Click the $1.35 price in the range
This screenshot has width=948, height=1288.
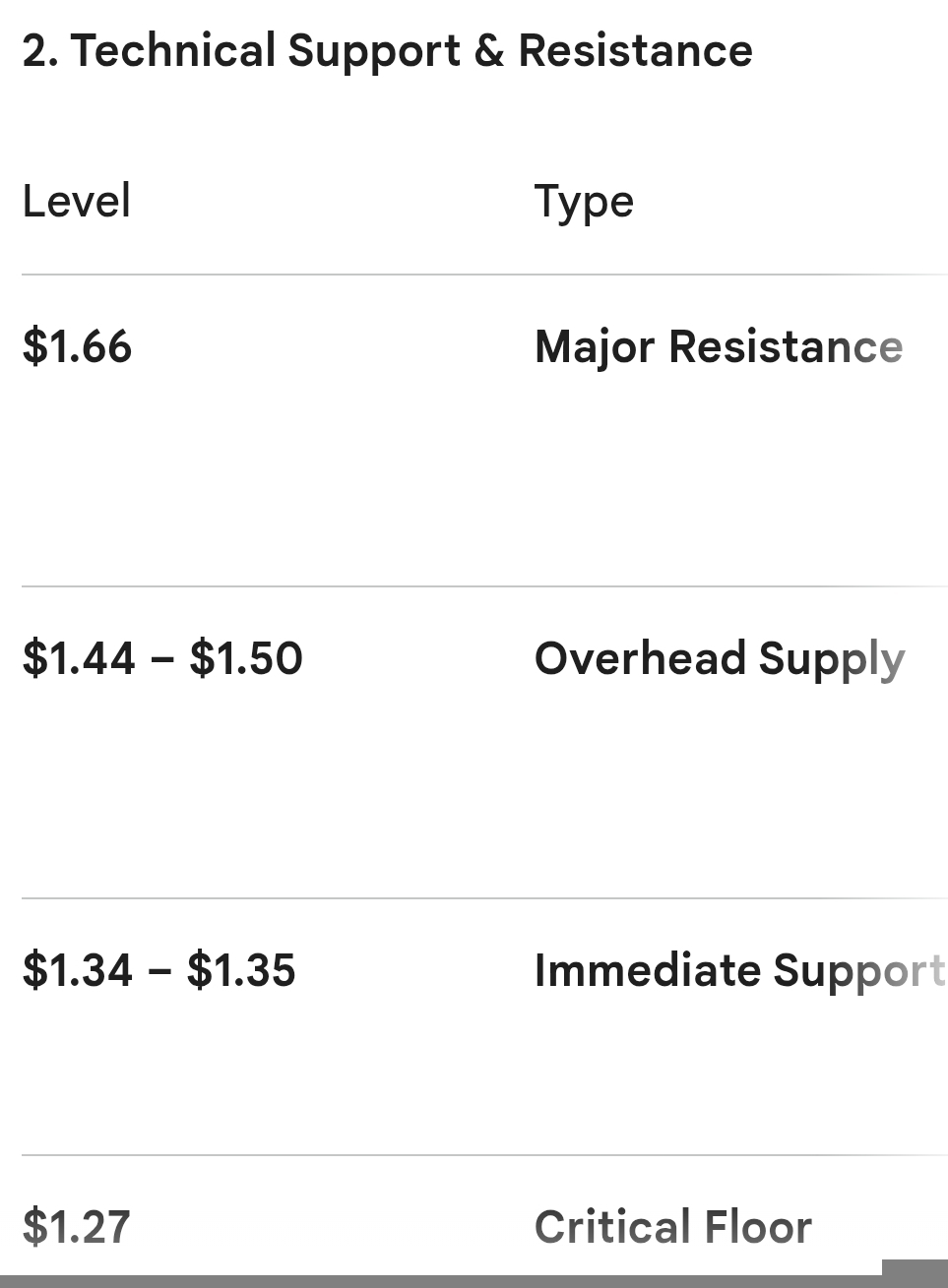[x=241, y=970]
